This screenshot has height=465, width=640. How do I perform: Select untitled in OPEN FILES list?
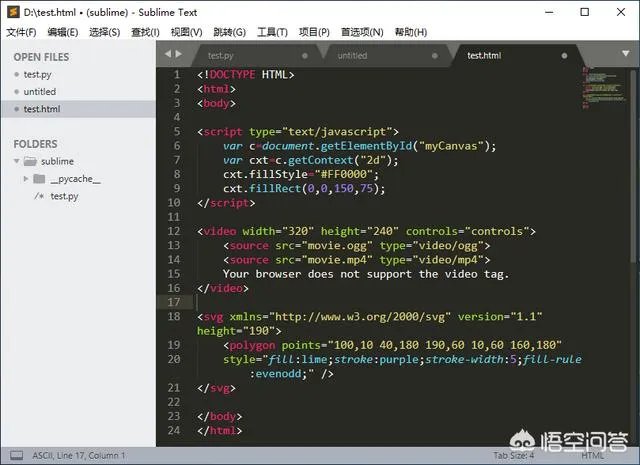click(x=40, y=92)
